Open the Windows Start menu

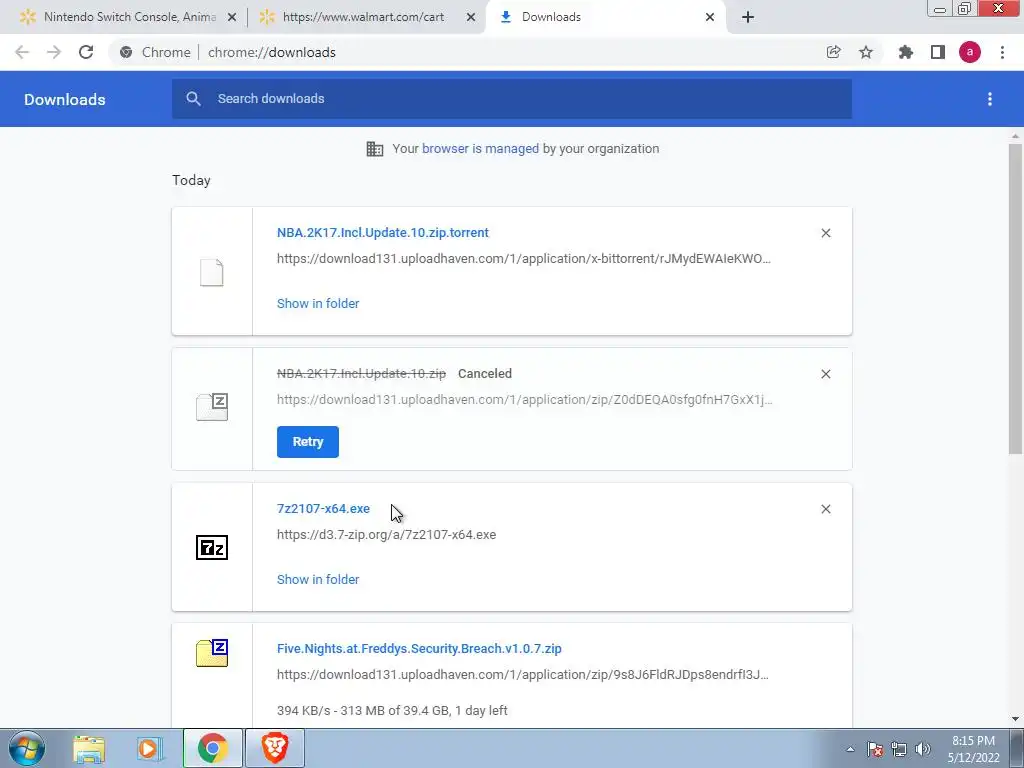pos(27,748)
